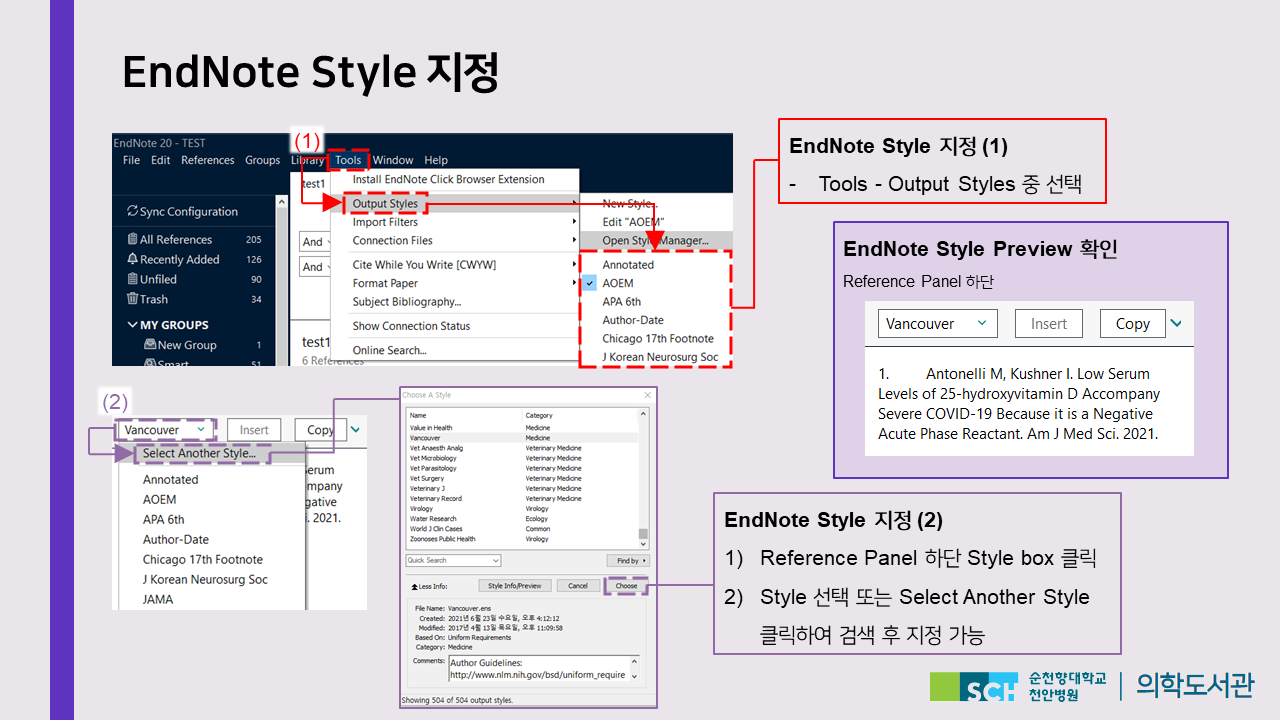This screenshot has height=720, width=1280.
Task: Open the Window menu
Action: click(x=393, y=160)
